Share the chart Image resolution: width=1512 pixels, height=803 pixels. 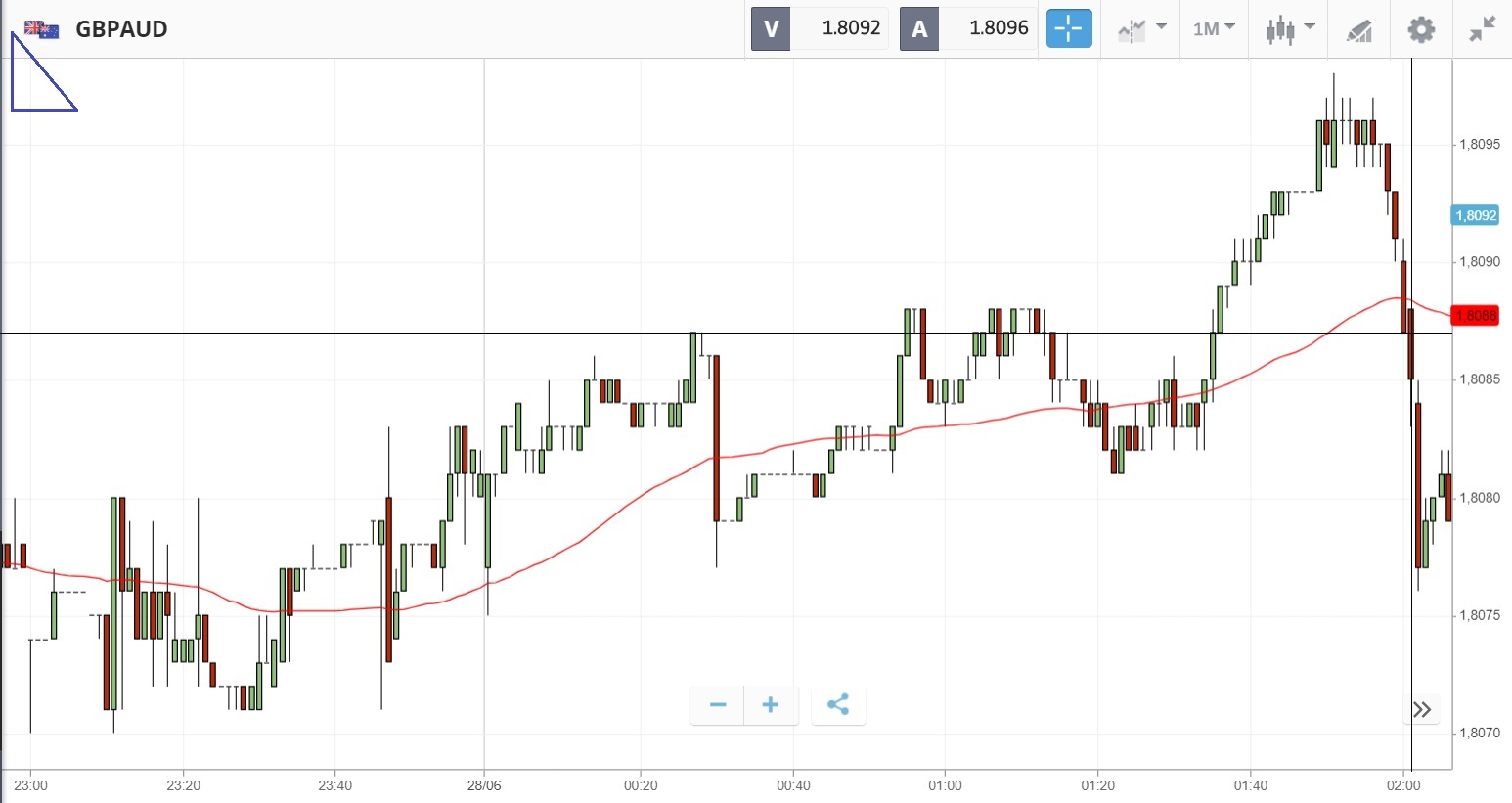pos(838,705)
